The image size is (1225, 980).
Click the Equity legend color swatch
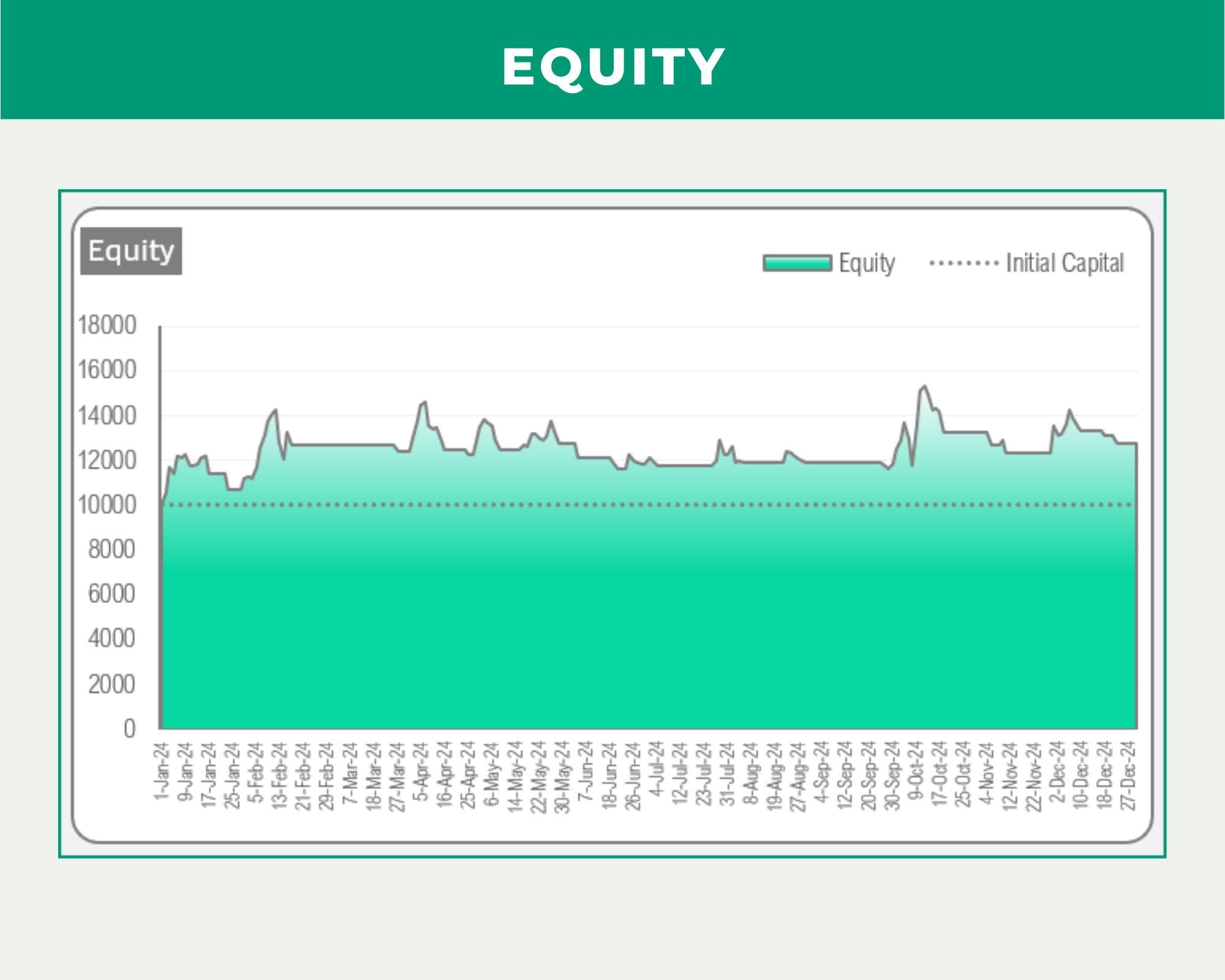click(x=797, y=263)
